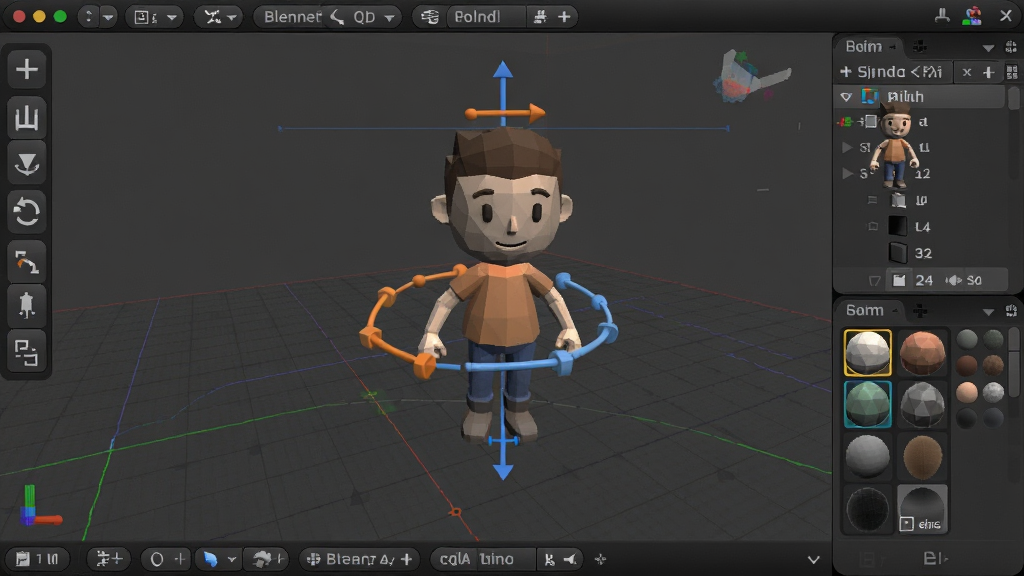Select the green sphere material swatch
This screenshot has height=576, width=1024.
pos(867,404)
